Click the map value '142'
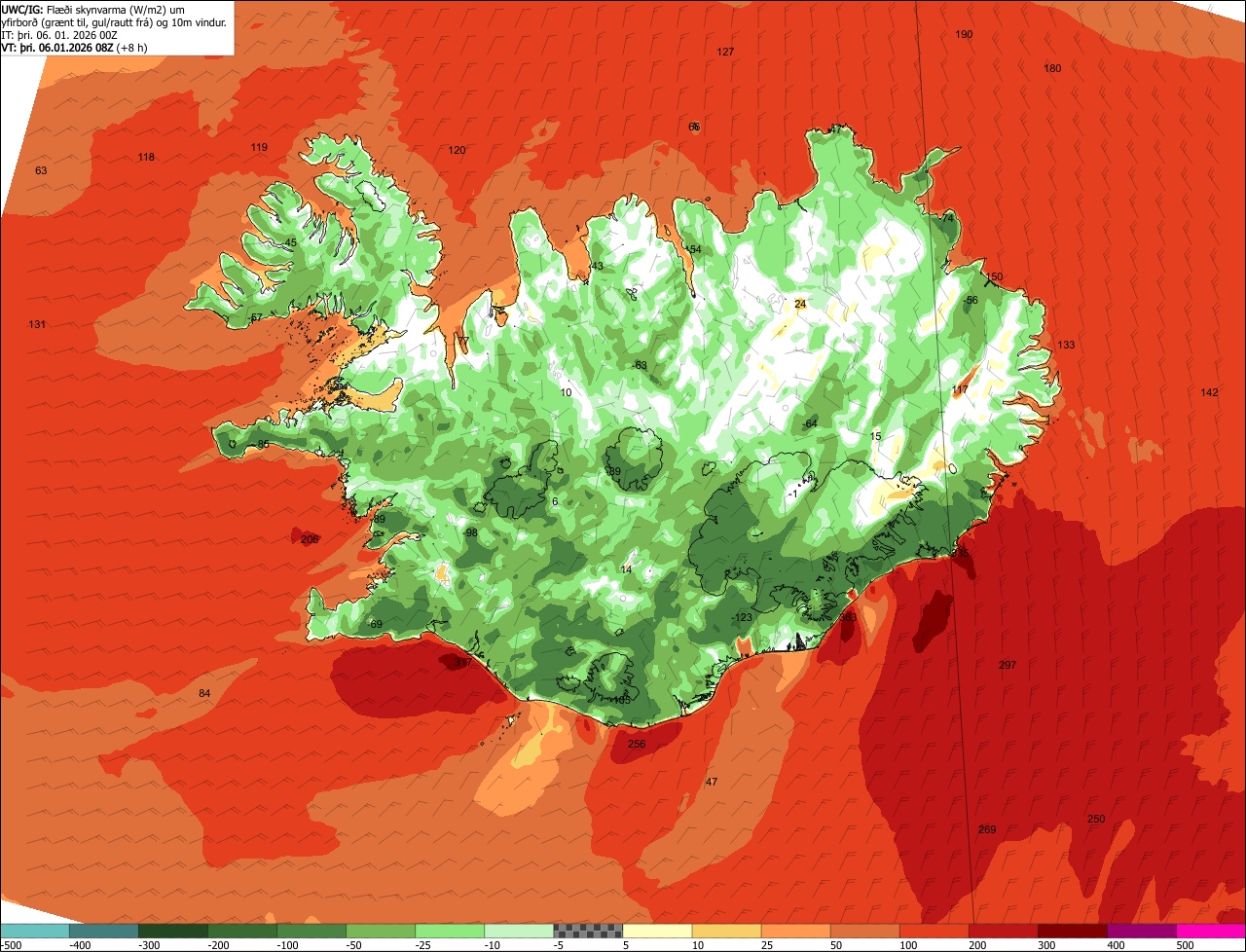Image resolution: width=1246 pixels, height=952 pixels. (x=1209, y=392)
